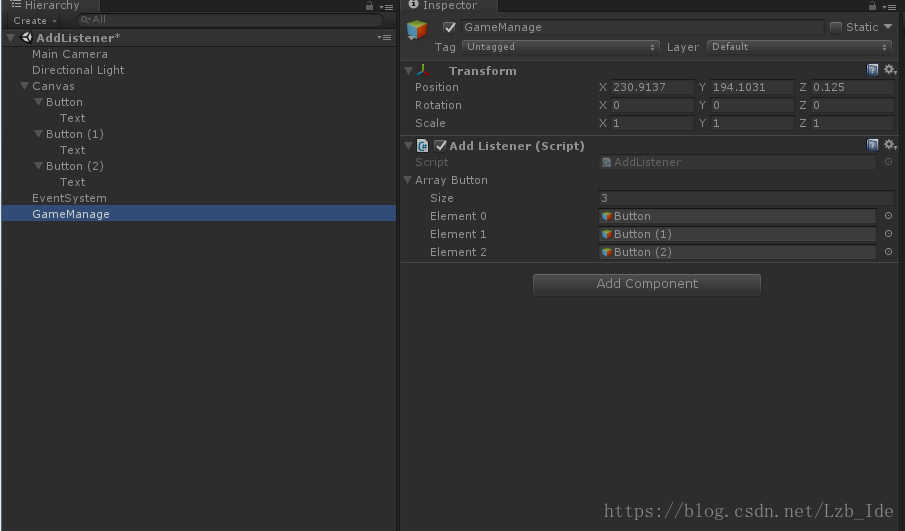Click object picker circle for Element 2
This screenshot has width=905, height=531.
pos(888,252)
